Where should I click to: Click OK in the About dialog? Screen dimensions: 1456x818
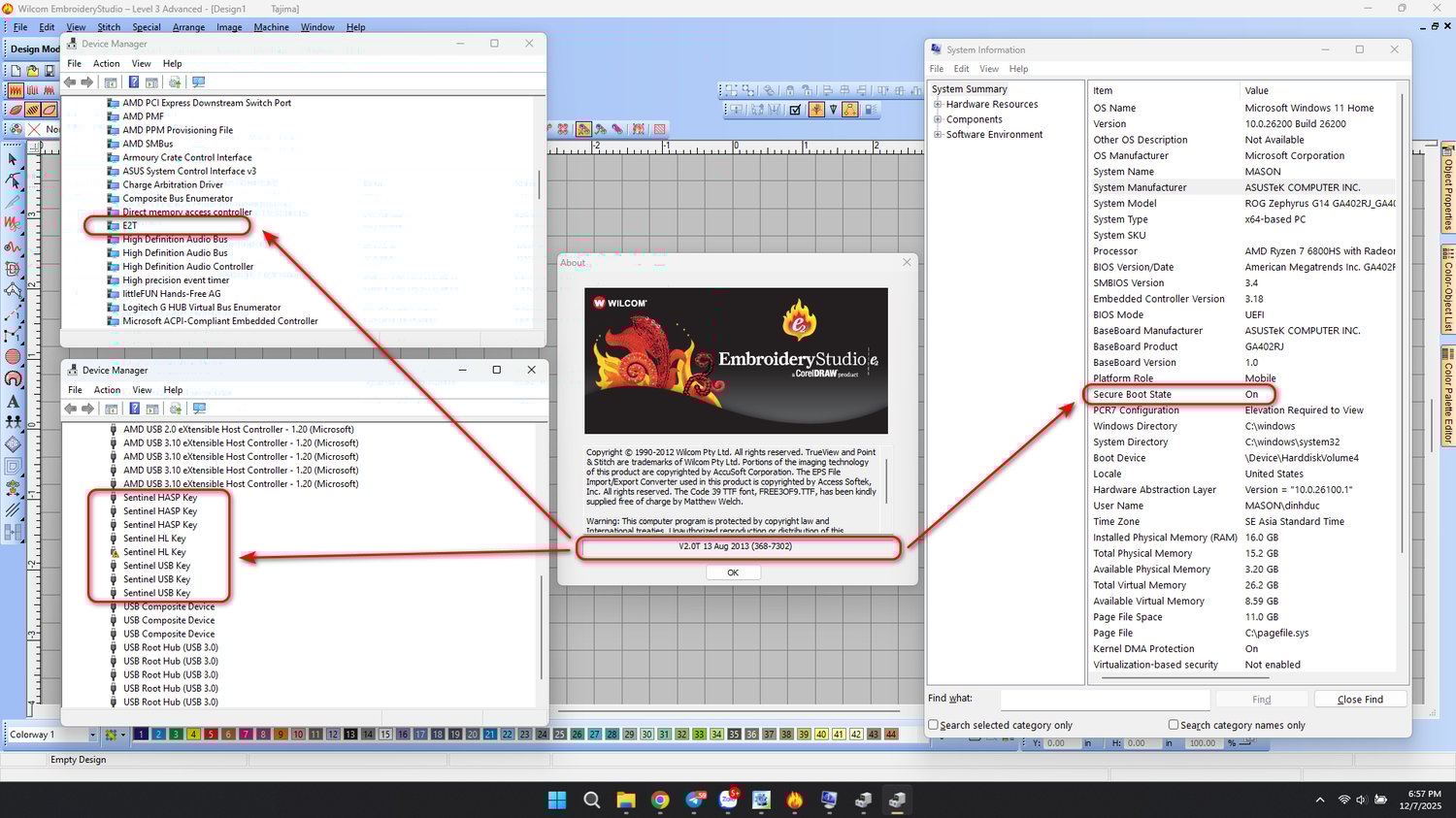(x=733, y=573)
